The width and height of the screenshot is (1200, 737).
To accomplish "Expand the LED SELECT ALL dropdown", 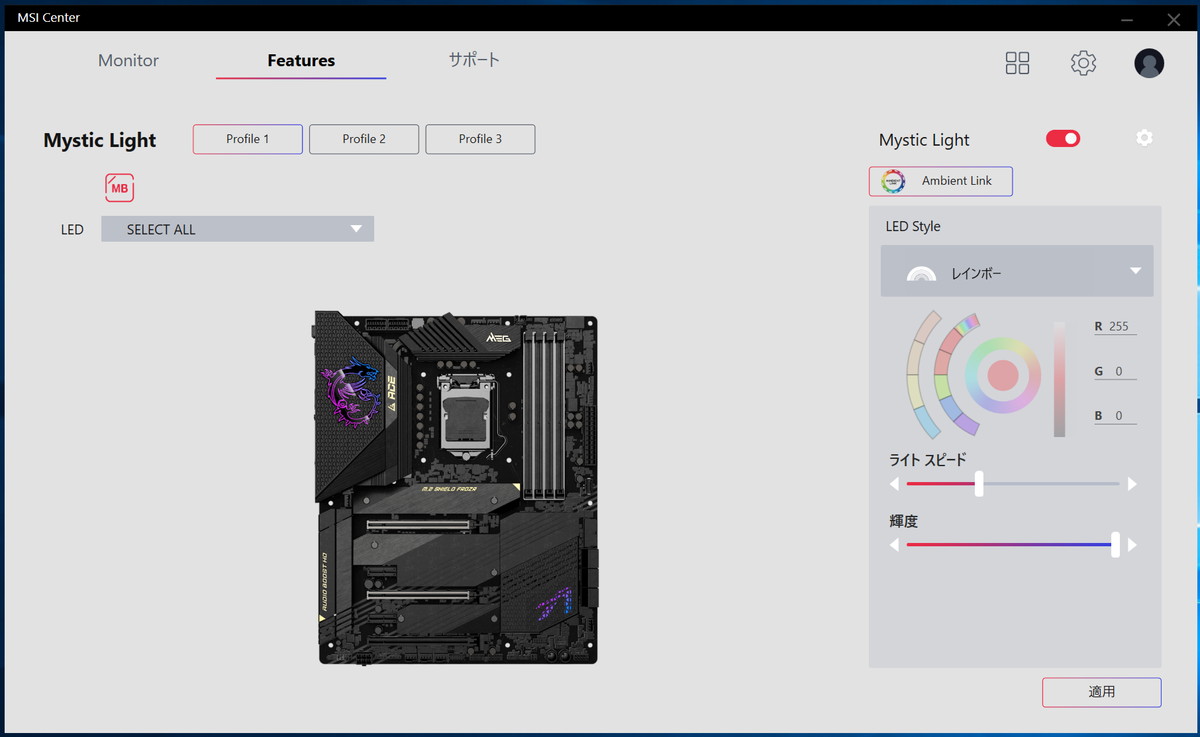I will tap(237, 229).
